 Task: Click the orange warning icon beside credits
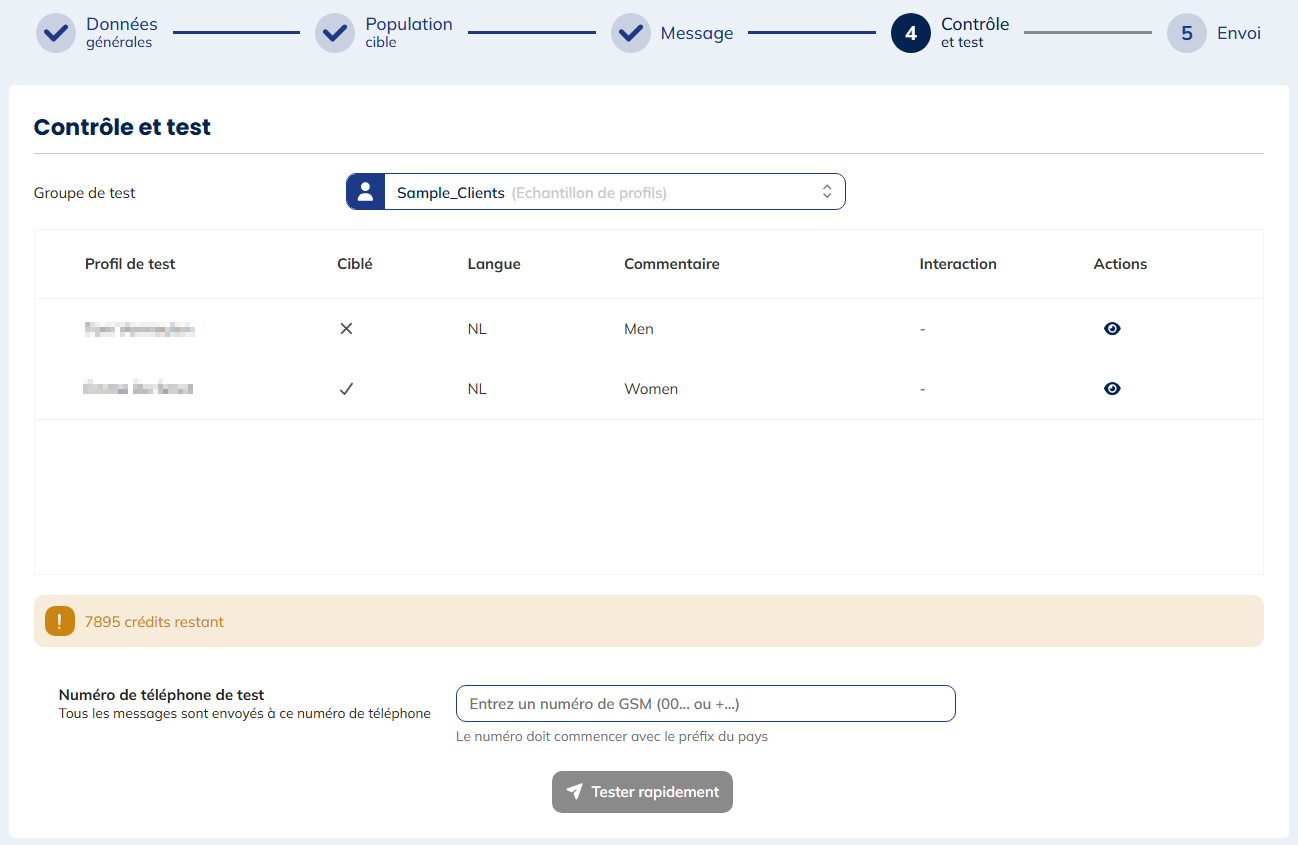tap(60, 621)
